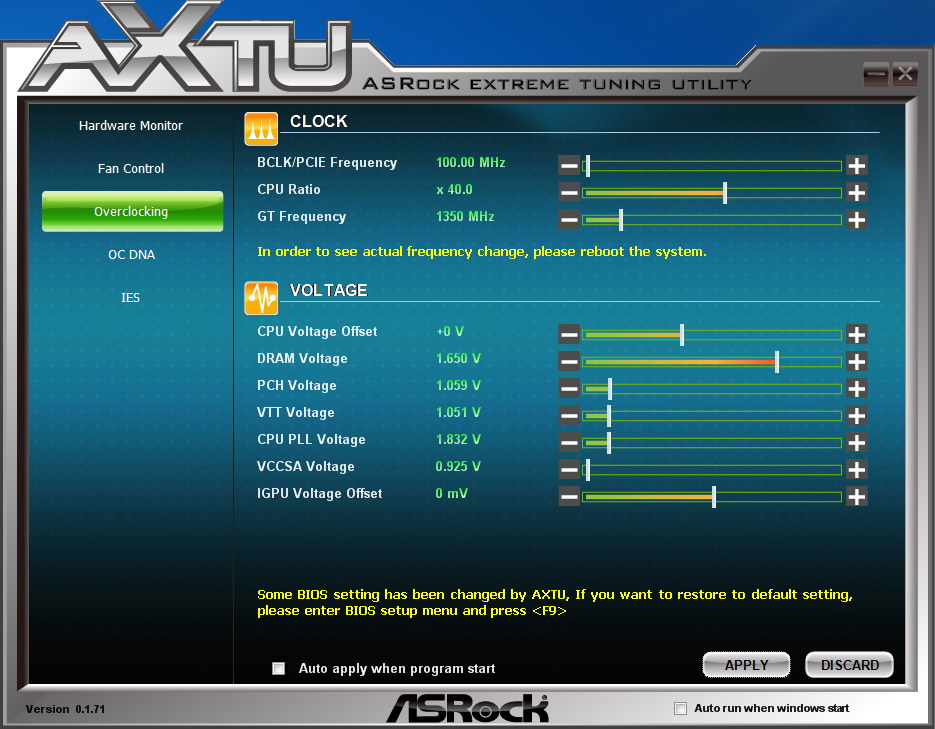Increase DRAM Voltage with plus button
Image resolution: width=935 pixels, height=729 pixels.
point(856,361)
